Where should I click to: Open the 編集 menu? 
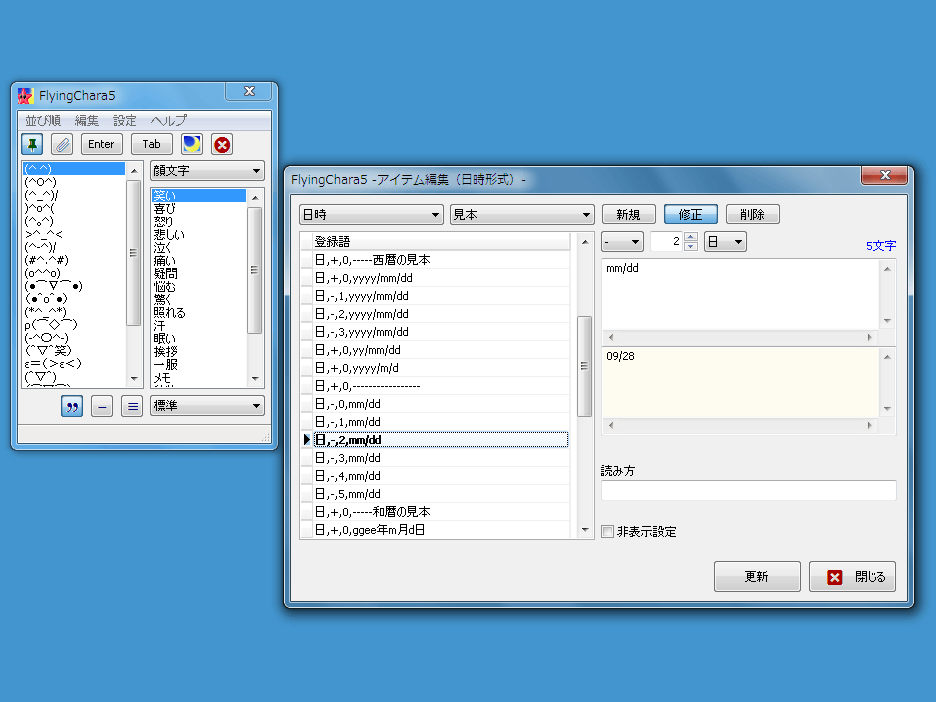pos(87,121)
